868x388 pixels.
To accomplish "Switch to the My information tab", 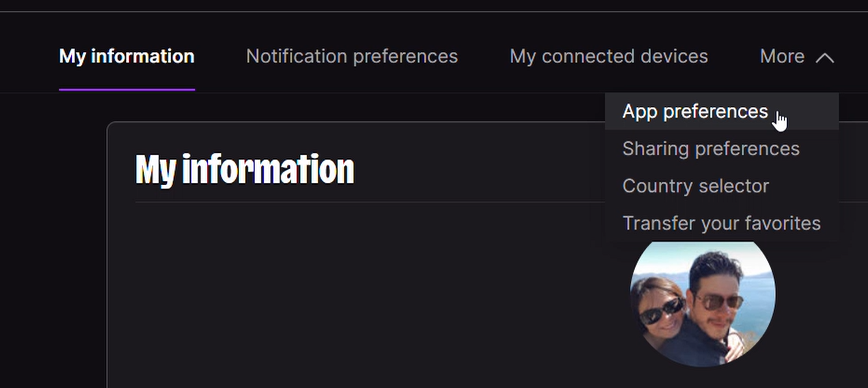I will (127, 56).
